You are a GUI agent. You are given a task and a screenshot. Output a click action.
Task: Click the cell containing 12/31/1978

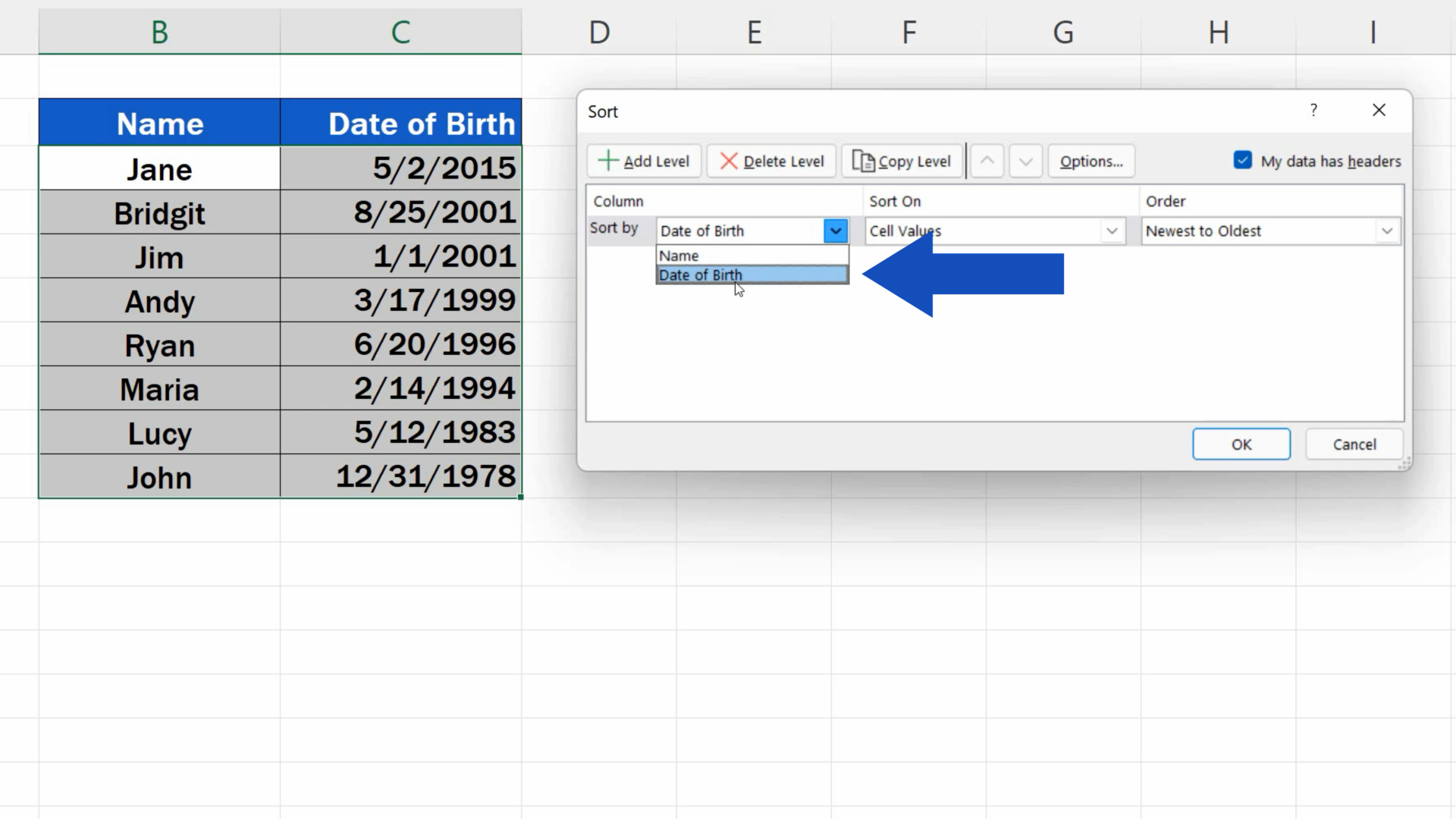(x=400, y=477)
